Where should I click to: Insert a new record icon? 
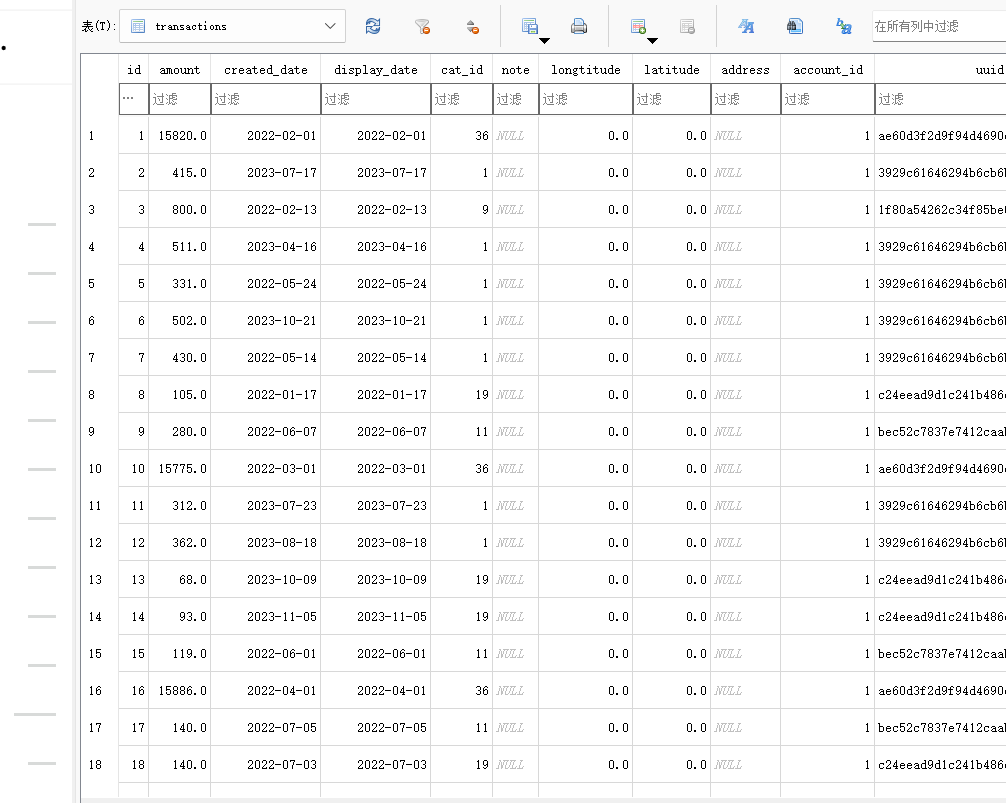638,26
